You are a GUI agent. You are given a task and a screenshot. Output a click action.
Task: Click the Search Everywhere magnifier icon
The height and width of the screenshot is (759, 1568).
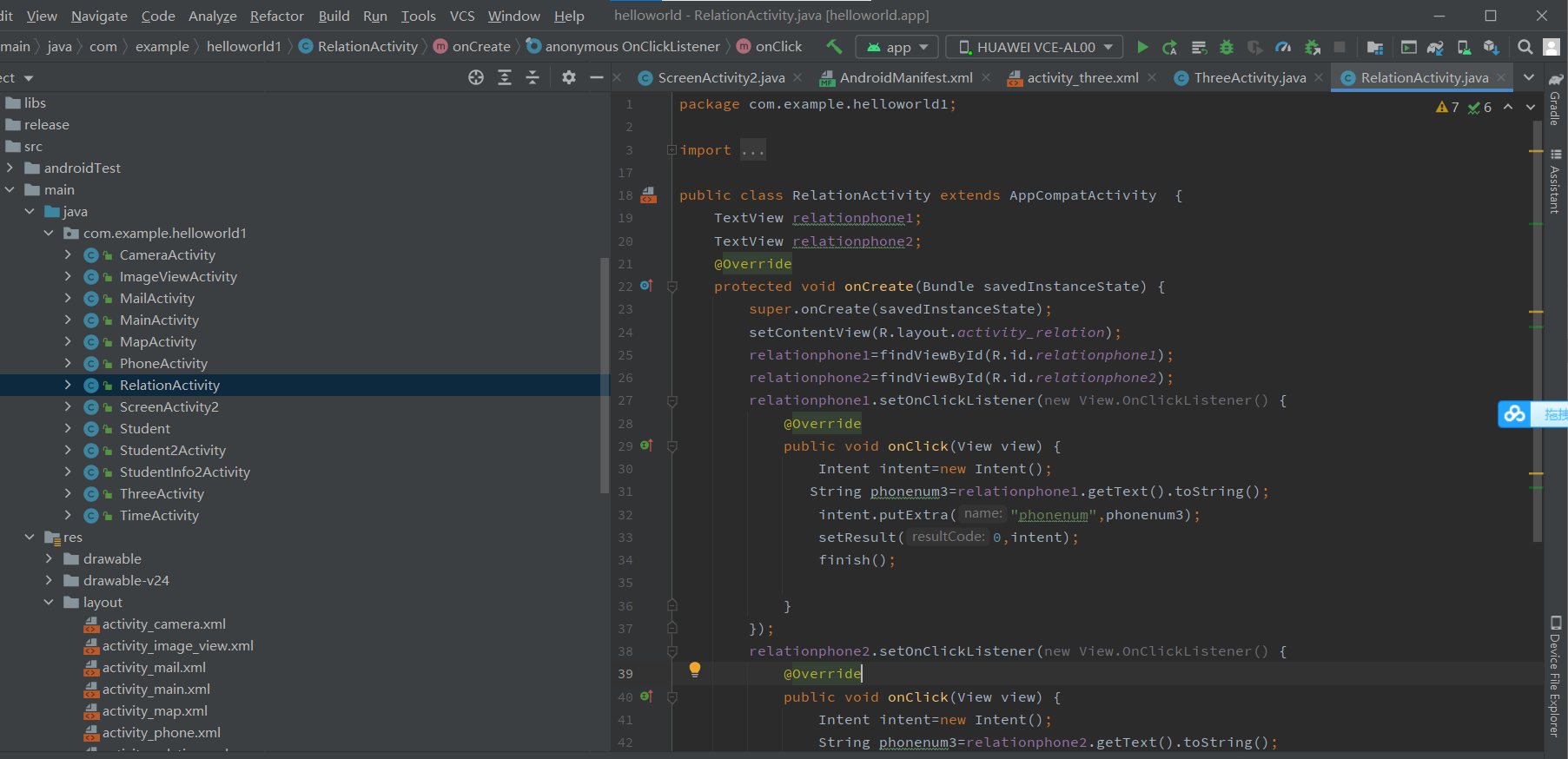tap(1525, 47)
